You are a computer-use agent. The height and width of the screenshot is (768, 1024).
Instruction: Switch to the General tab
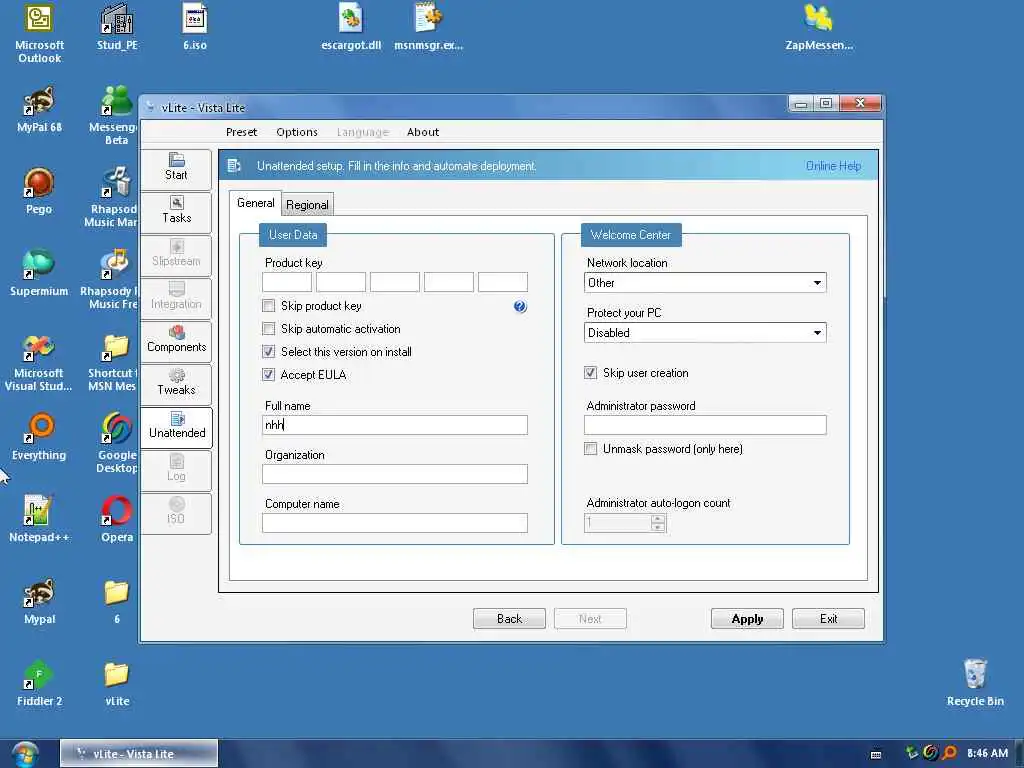pyautogui.click(x=255, y=203)
